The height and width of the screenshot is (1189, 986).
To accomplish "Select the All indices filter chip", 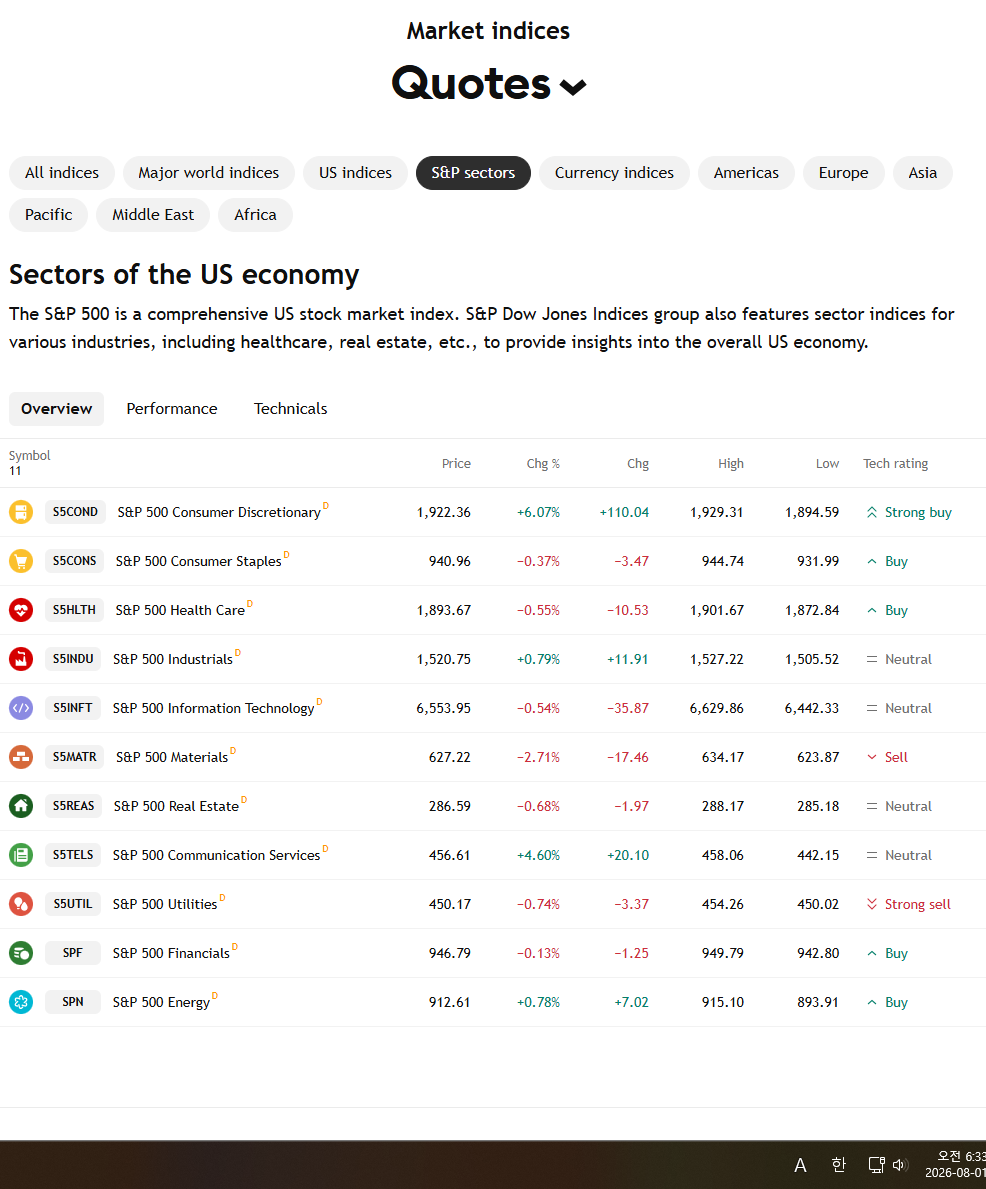I will click(x=61, y=173).
